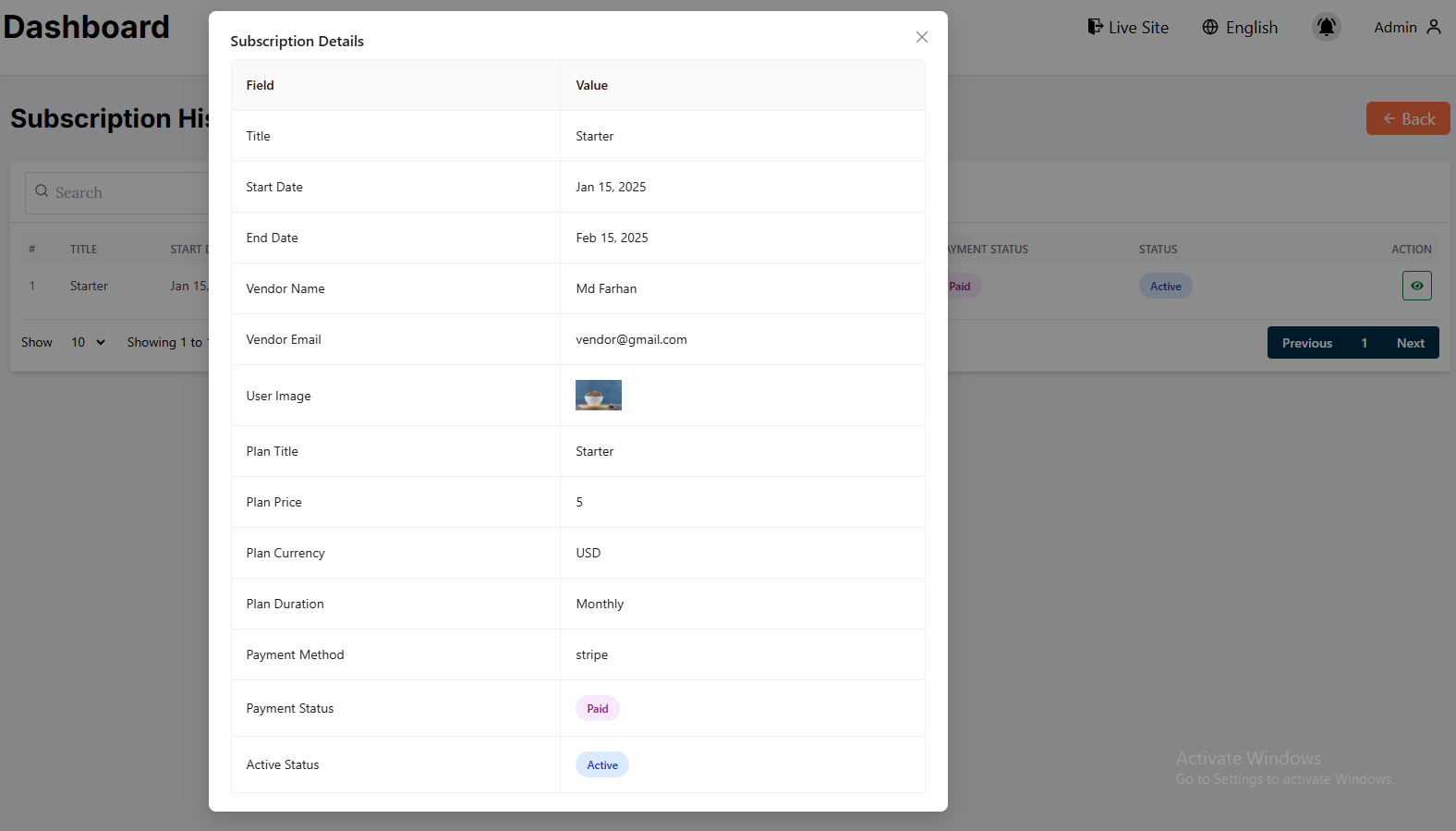Click the globe language icon
1456x831 pixels.
click(1209, 27)
